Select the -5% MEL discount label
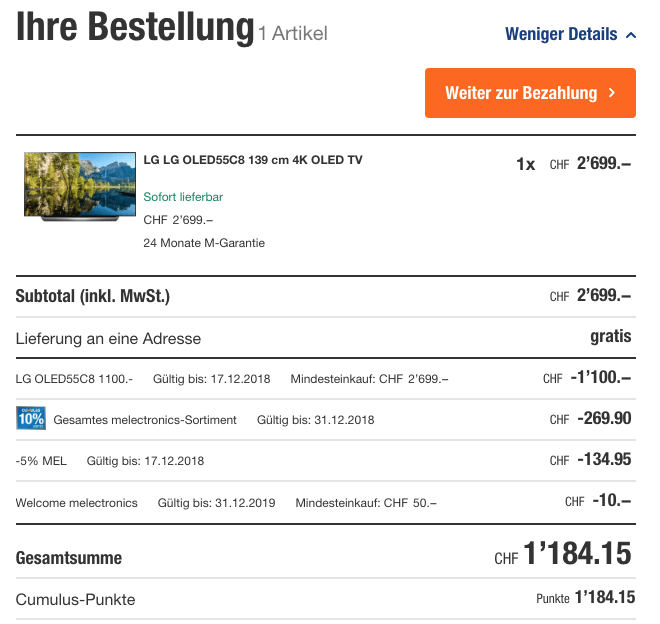The height and width of the screenshot is (624, 660). pos(41,461)
